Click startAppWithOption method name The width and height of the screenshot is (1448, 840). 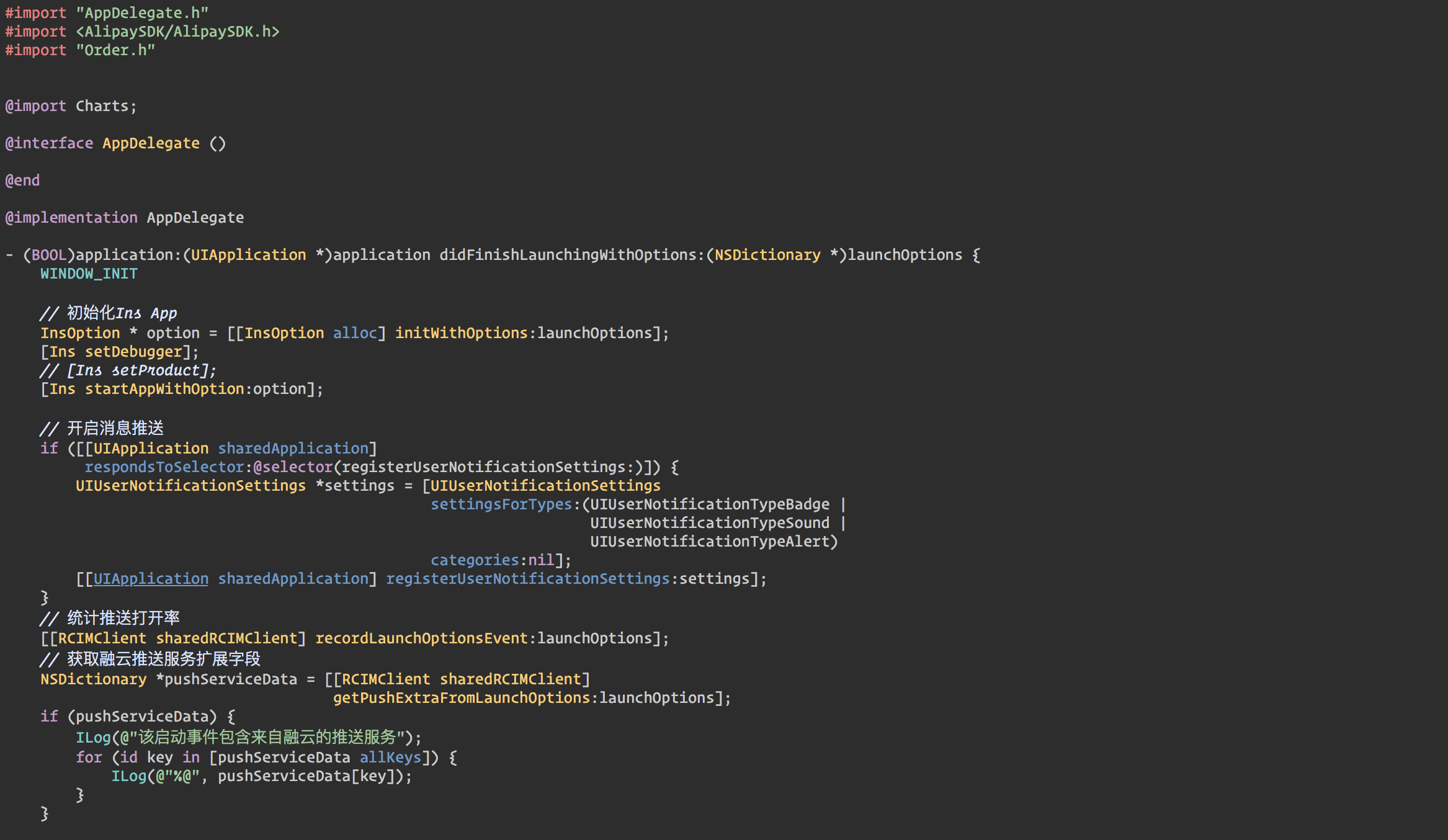(164, 389)
